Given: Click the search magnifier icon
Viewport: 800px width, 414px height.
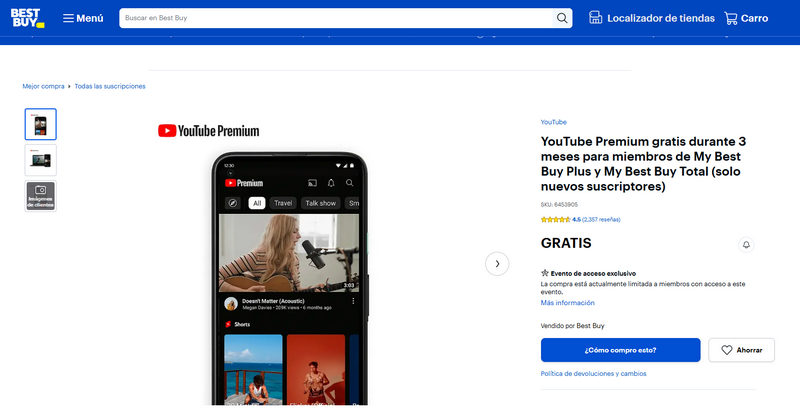Looking at the screenshot, I should [x=563, y=18].
